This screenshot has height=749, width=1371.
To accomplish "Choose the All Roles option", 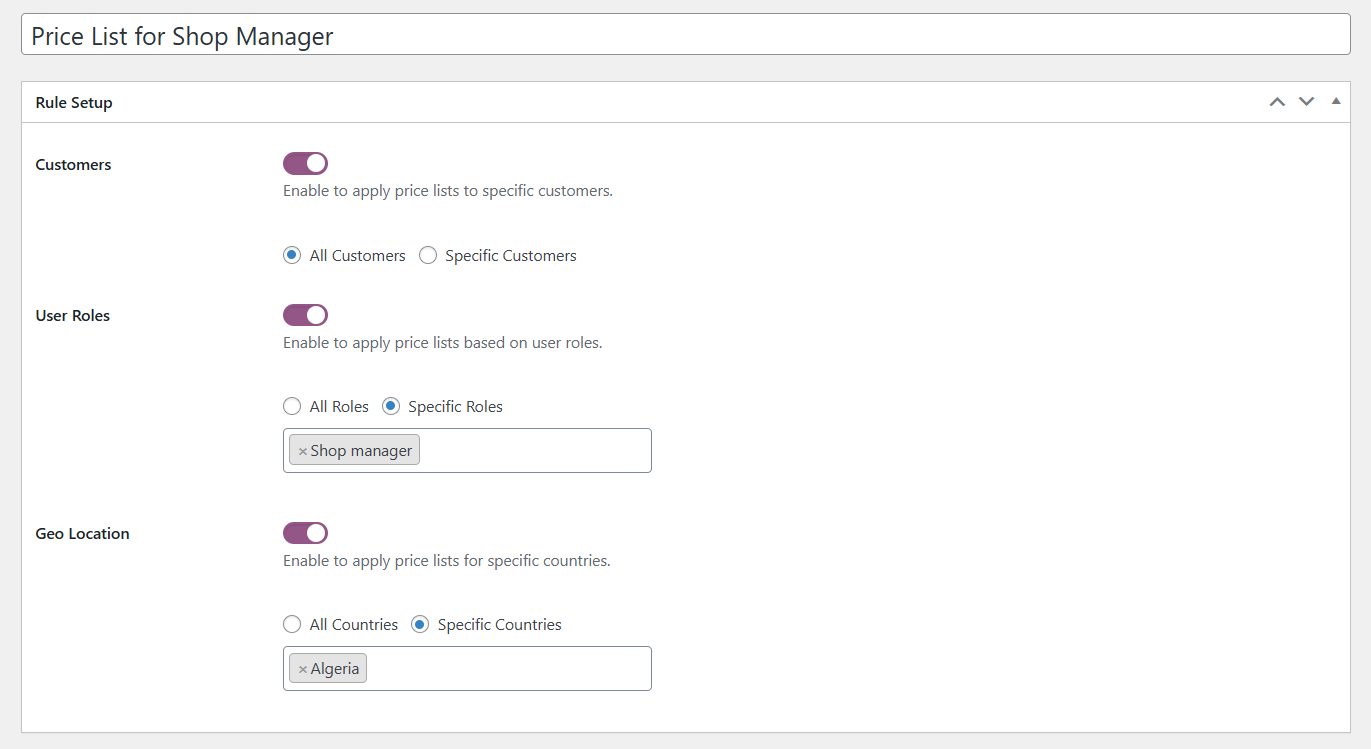I will pos(291,406).
